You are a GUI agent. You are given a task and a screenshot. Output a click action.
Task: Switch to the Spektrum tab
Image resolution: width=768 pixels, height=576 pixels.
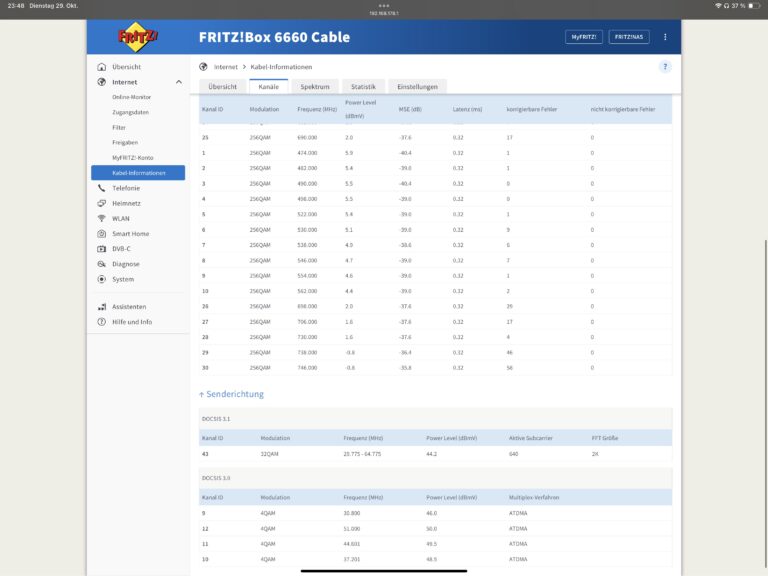tap(315, 87)
